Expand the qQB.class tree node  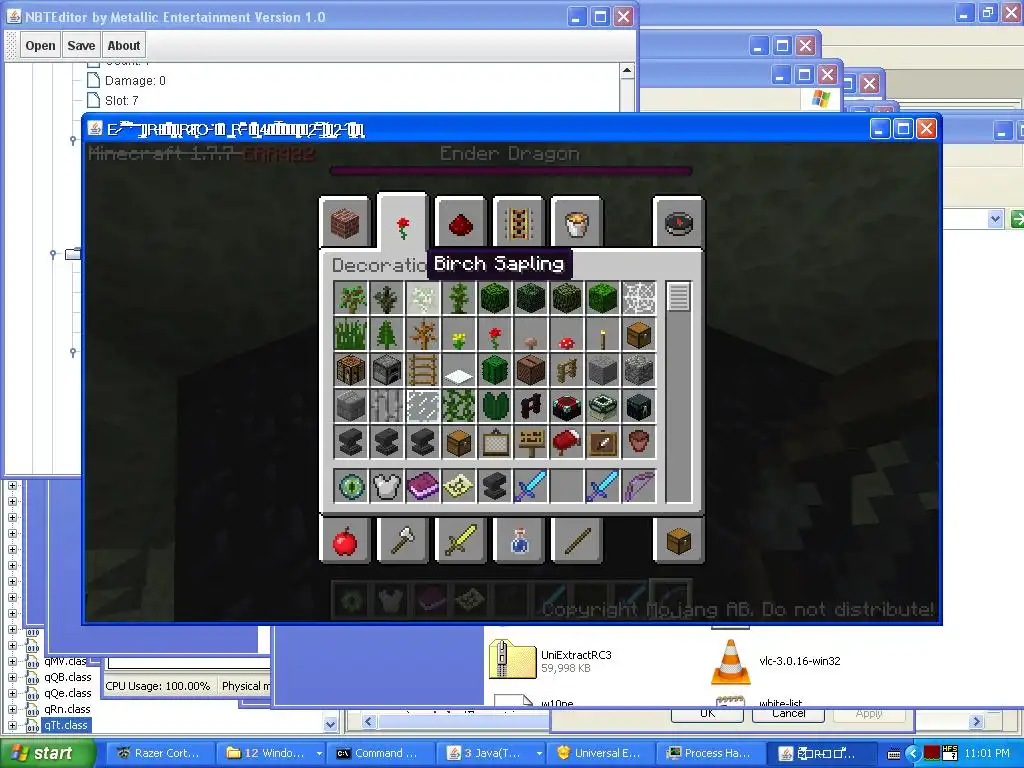click(x=12, y=677)
